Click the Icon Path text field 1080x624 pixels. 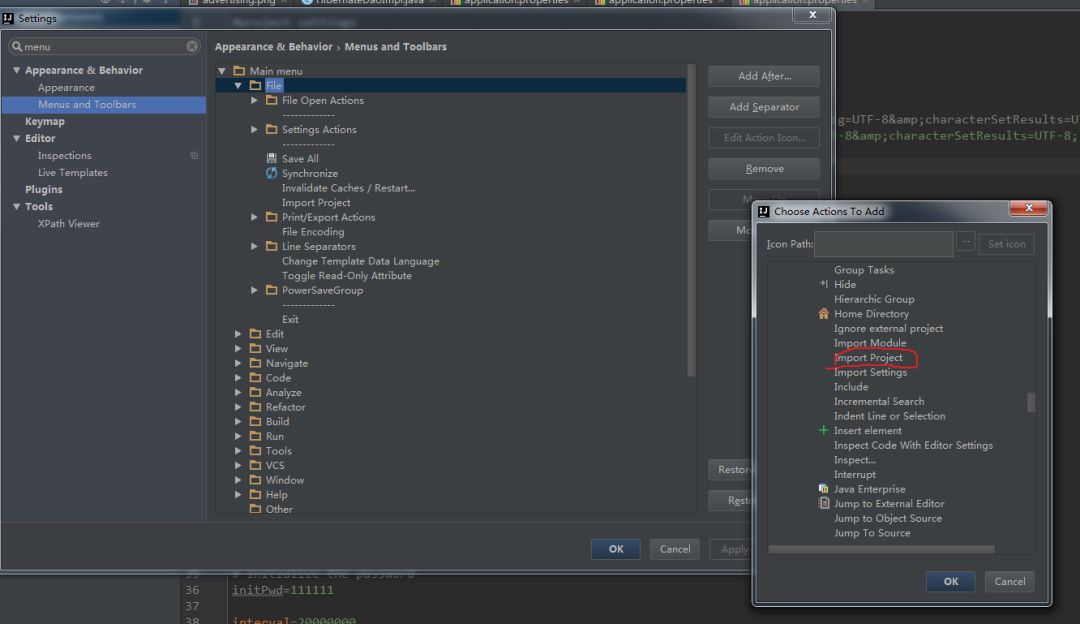884,244
